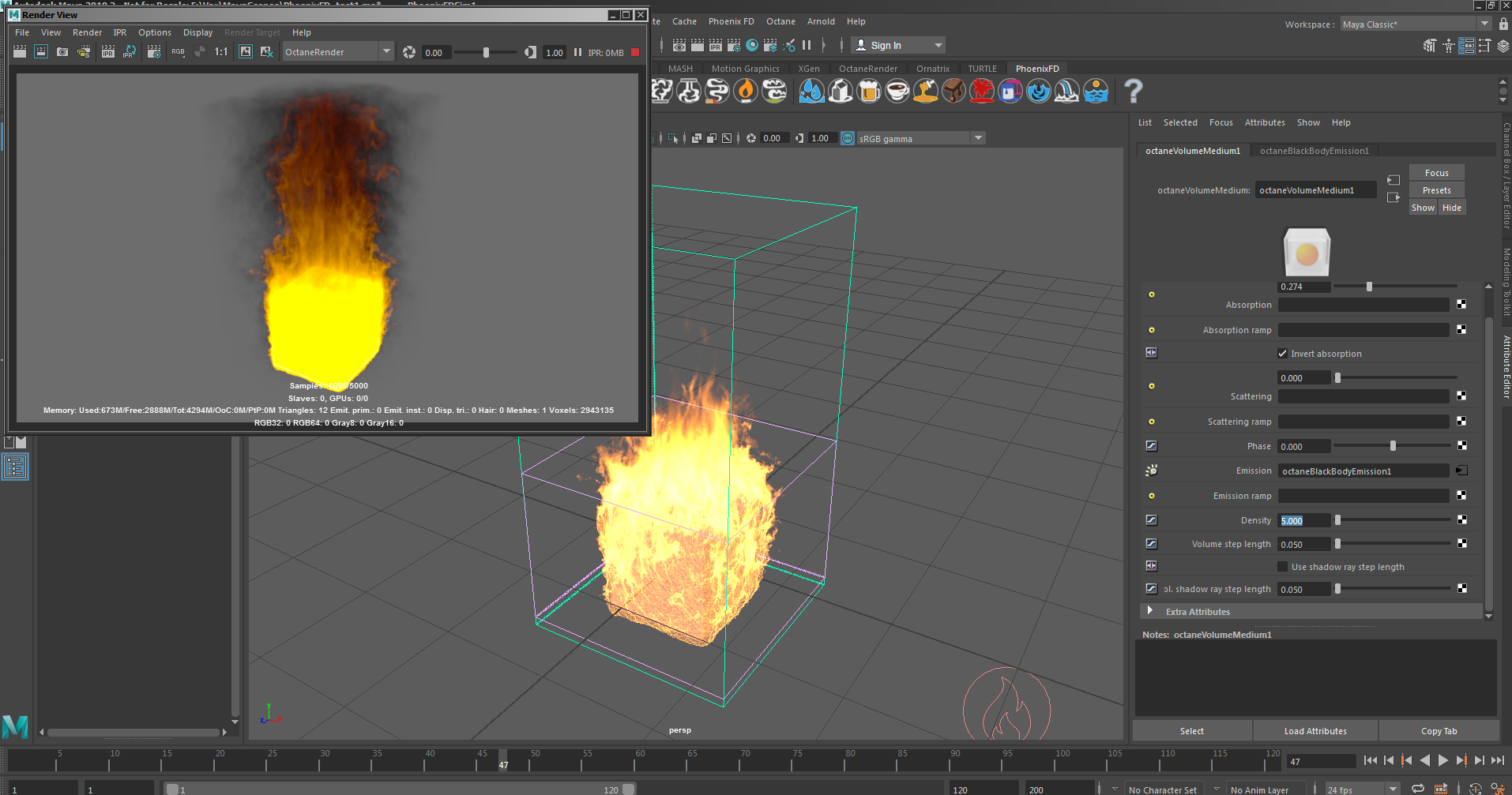1512x795 pixels.
Task: Click the Hide button
Action: (1451, 208)
